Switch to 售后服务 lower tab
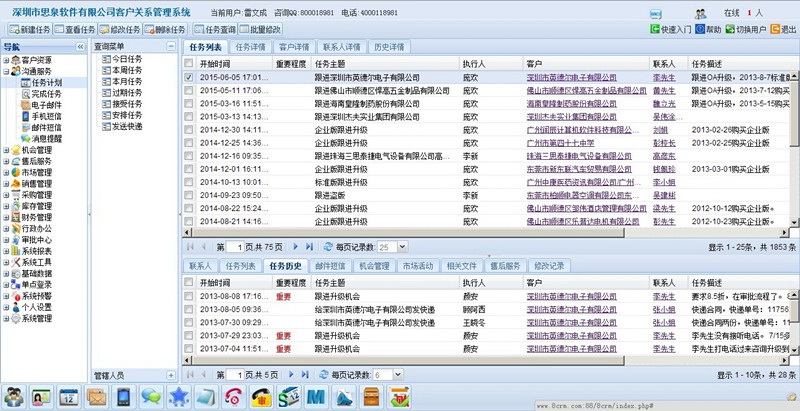This screenshot has height=411, width=800. (506, 266)
